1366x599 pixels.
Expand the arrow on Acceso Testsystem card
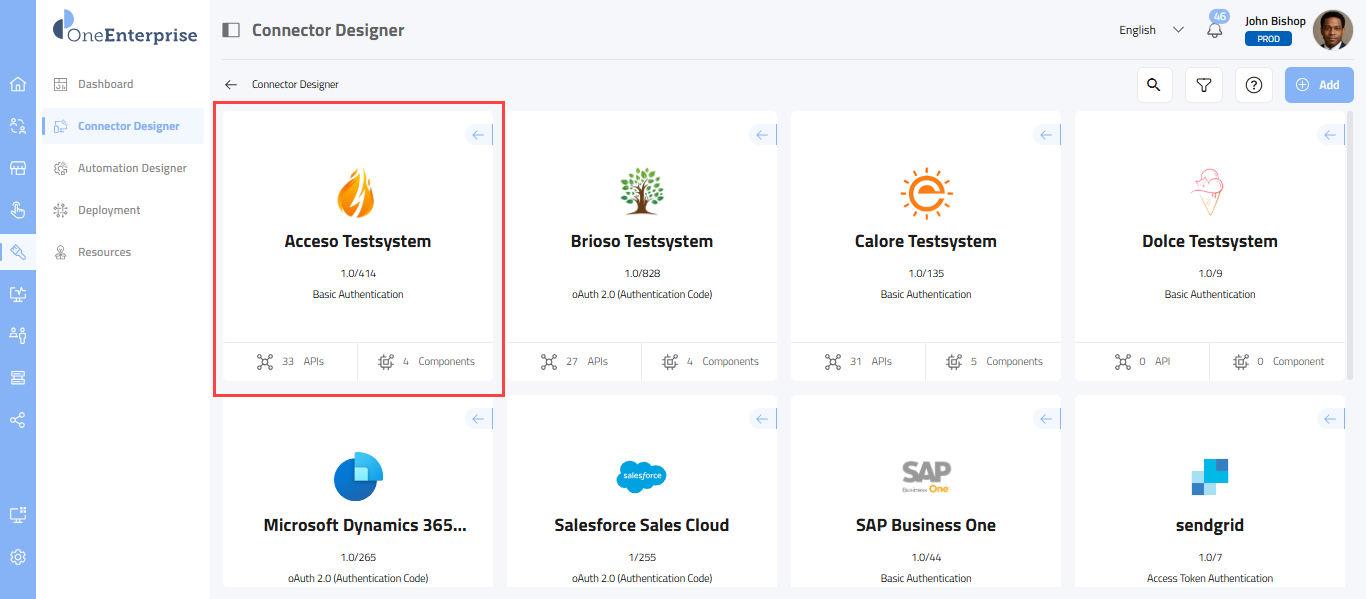479,135
